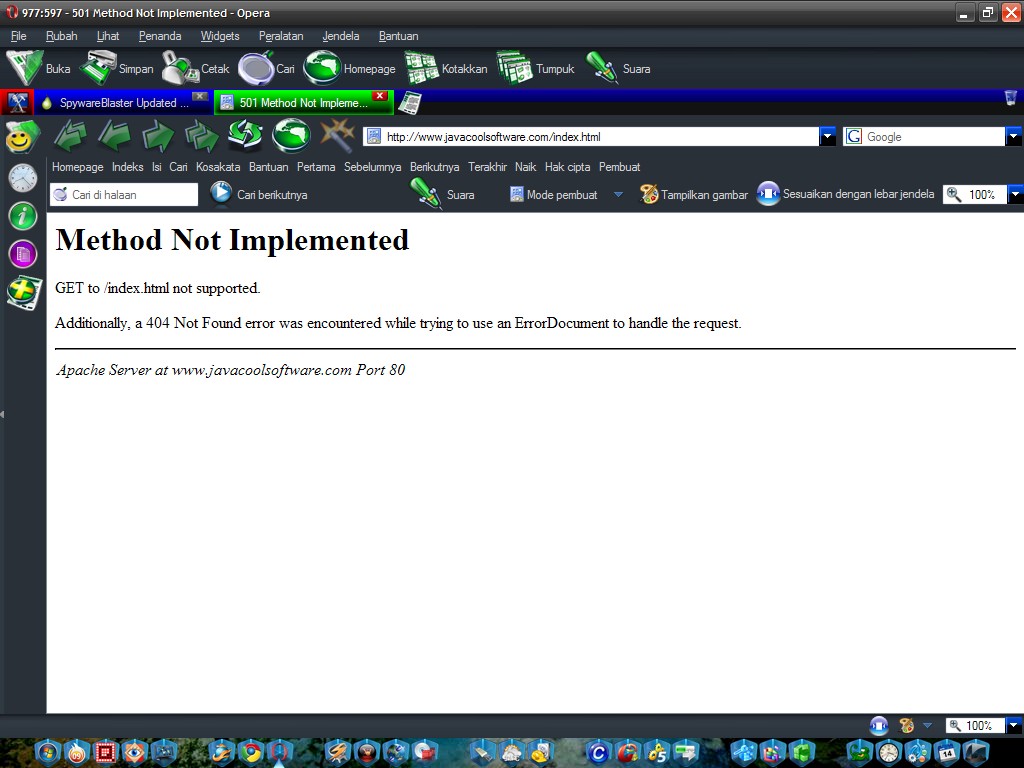The width and height of the screenshot is (1024, 768).
Task: Toggle fit-to-width icon in the status bar
Action: coord(879,726)
